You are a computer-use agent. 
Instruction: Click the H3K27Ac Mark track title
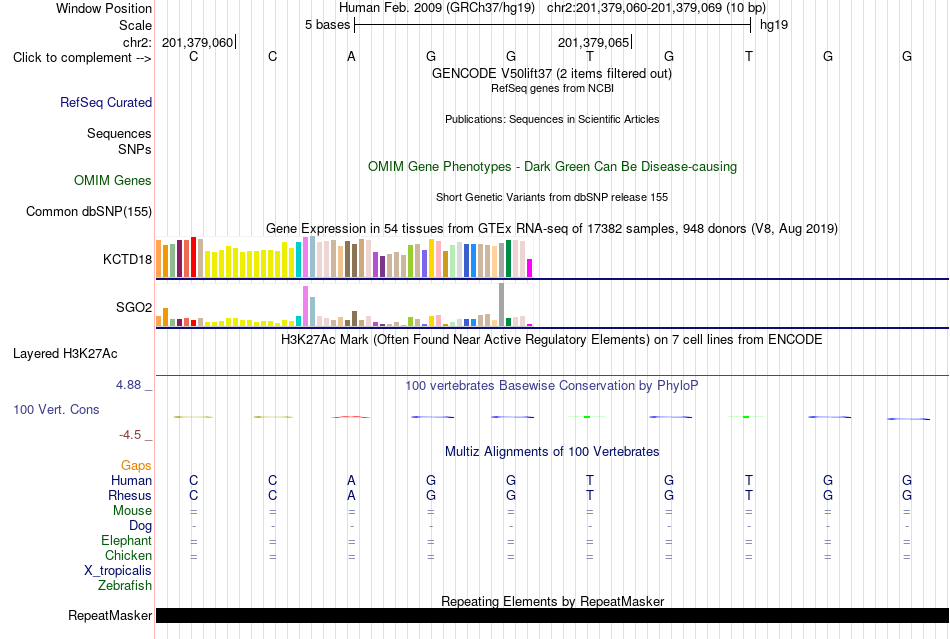[551, 339]
